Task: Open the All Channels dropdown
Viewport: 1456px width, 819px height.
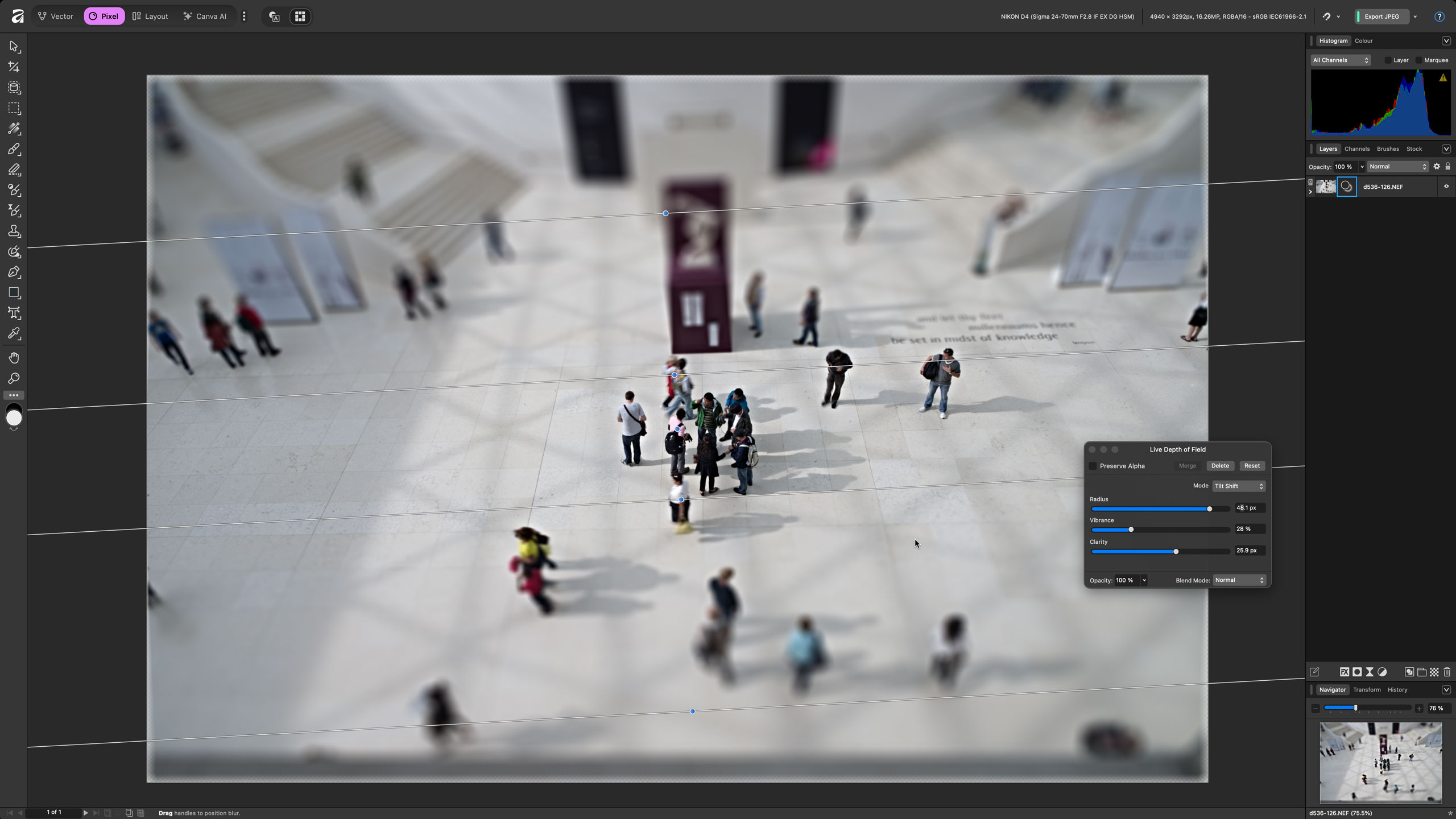Action: [x=1340, y=60]
